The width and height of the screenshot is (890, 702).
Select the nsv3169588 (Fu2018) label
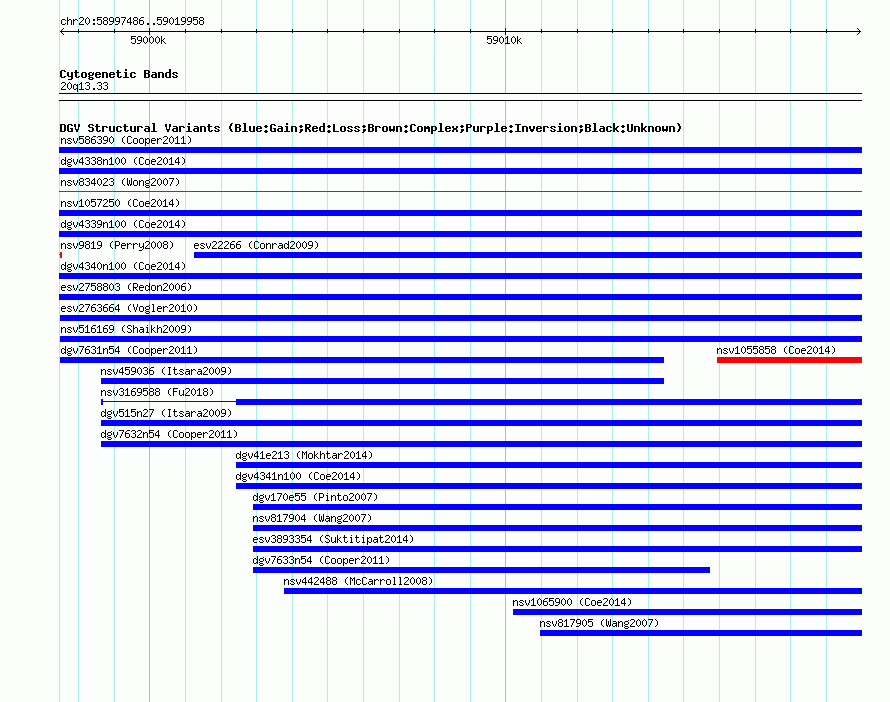[157, 392]
